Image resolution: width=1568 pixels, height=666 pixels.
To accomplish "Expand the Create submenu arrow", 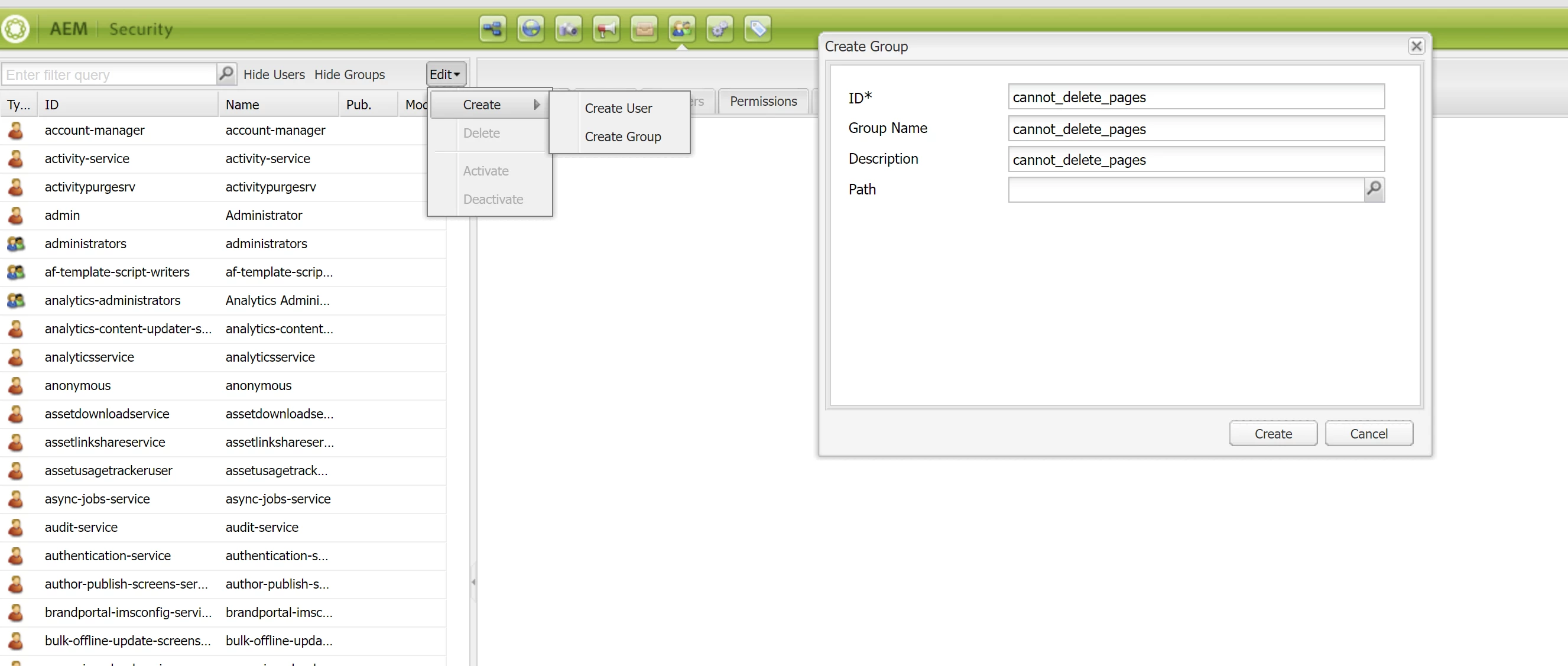I will [536, 105].
